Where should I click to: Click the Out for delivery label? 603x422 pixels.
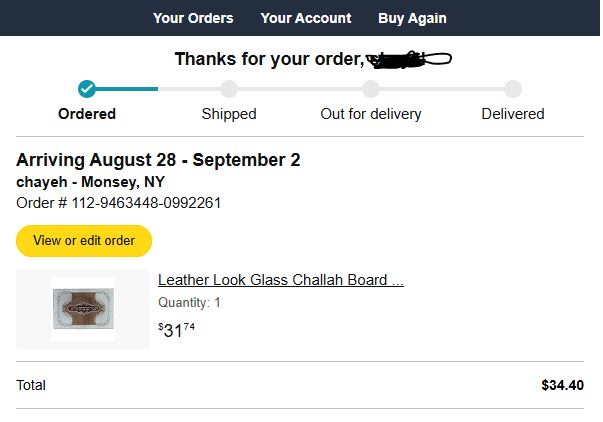[371, 114]
